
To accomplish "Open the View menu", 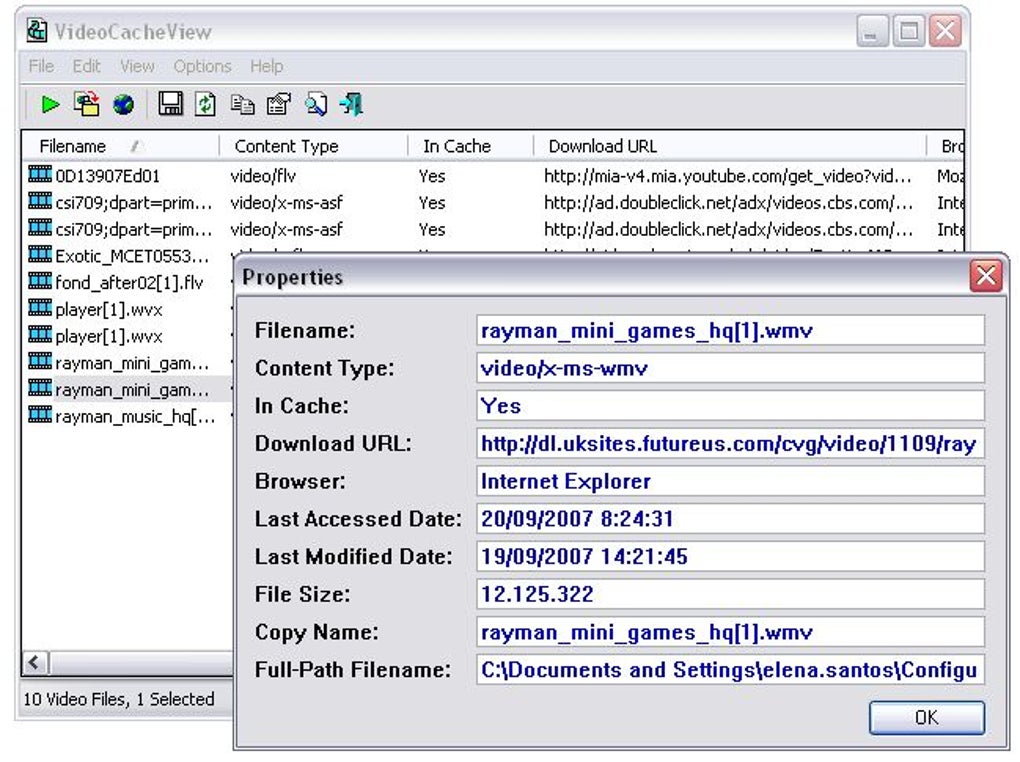I will click(x=137, y=66).
